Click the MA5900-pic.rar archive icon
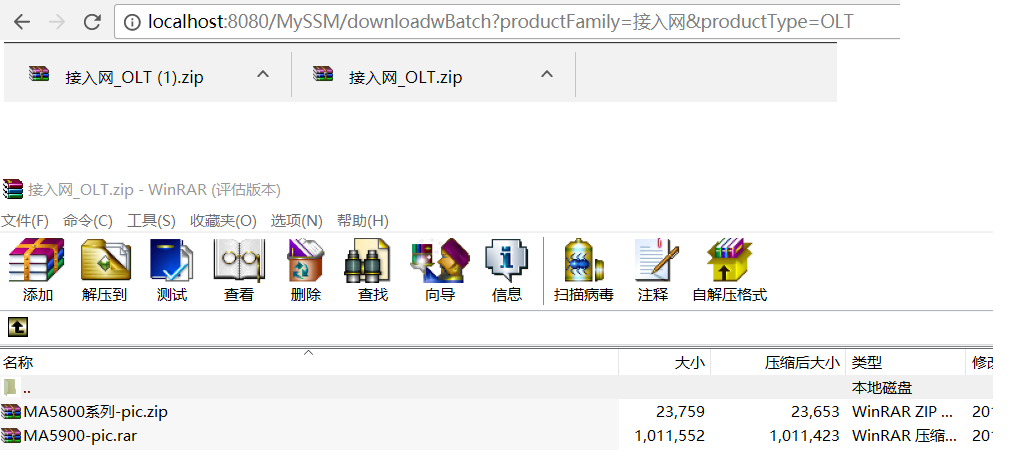 pyautogui.click(x=11, y=435)
